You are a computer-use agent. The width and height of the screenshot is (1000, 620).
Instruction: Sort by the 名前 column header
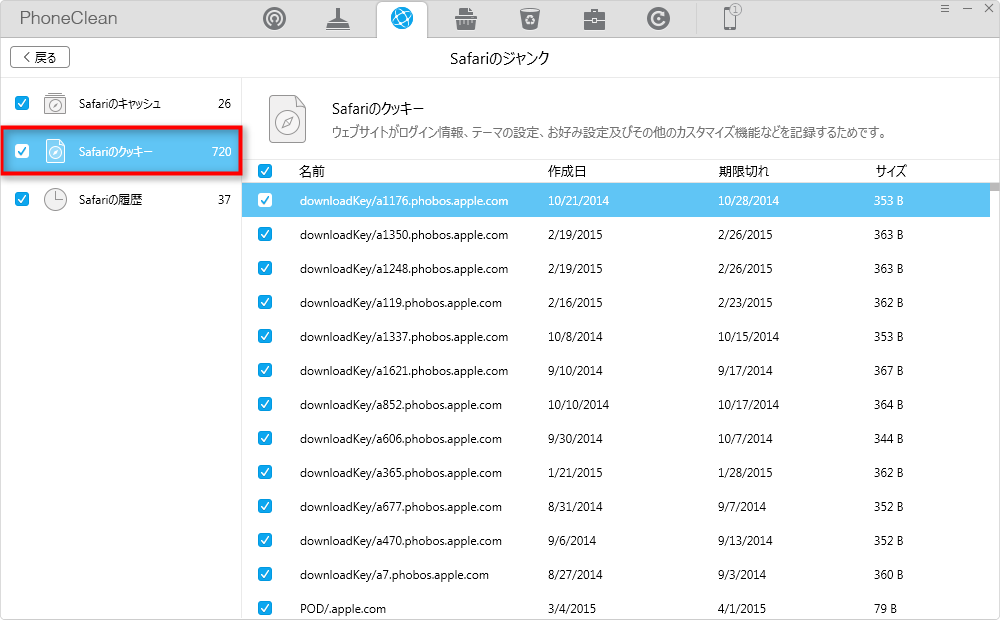(x=312, y=171)
